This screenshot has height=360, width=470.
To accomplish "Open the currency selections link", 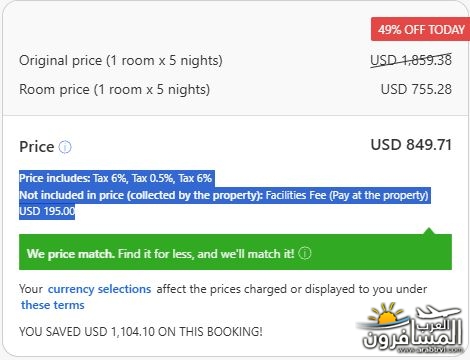I will (x=99, y=289).
